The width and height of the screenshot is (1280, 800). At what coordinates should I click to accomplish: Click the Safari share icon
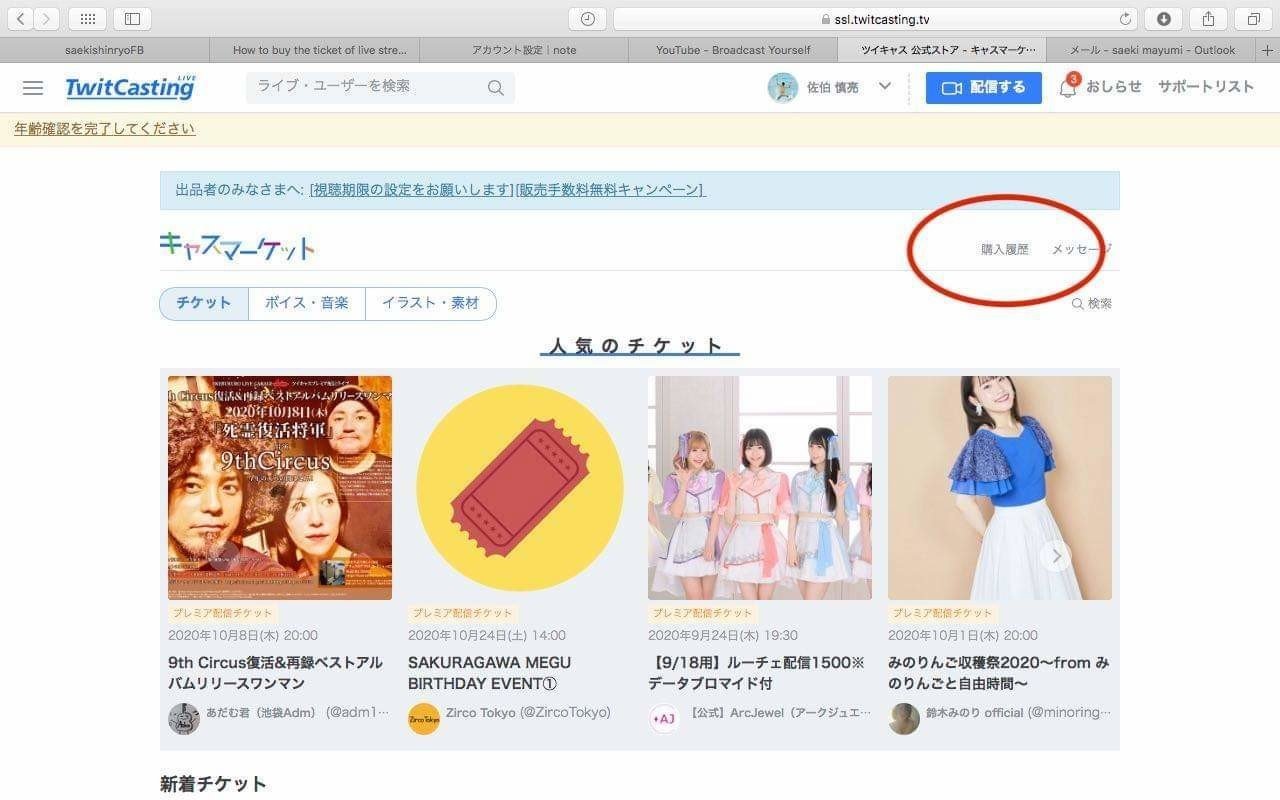click(1209, 19)
